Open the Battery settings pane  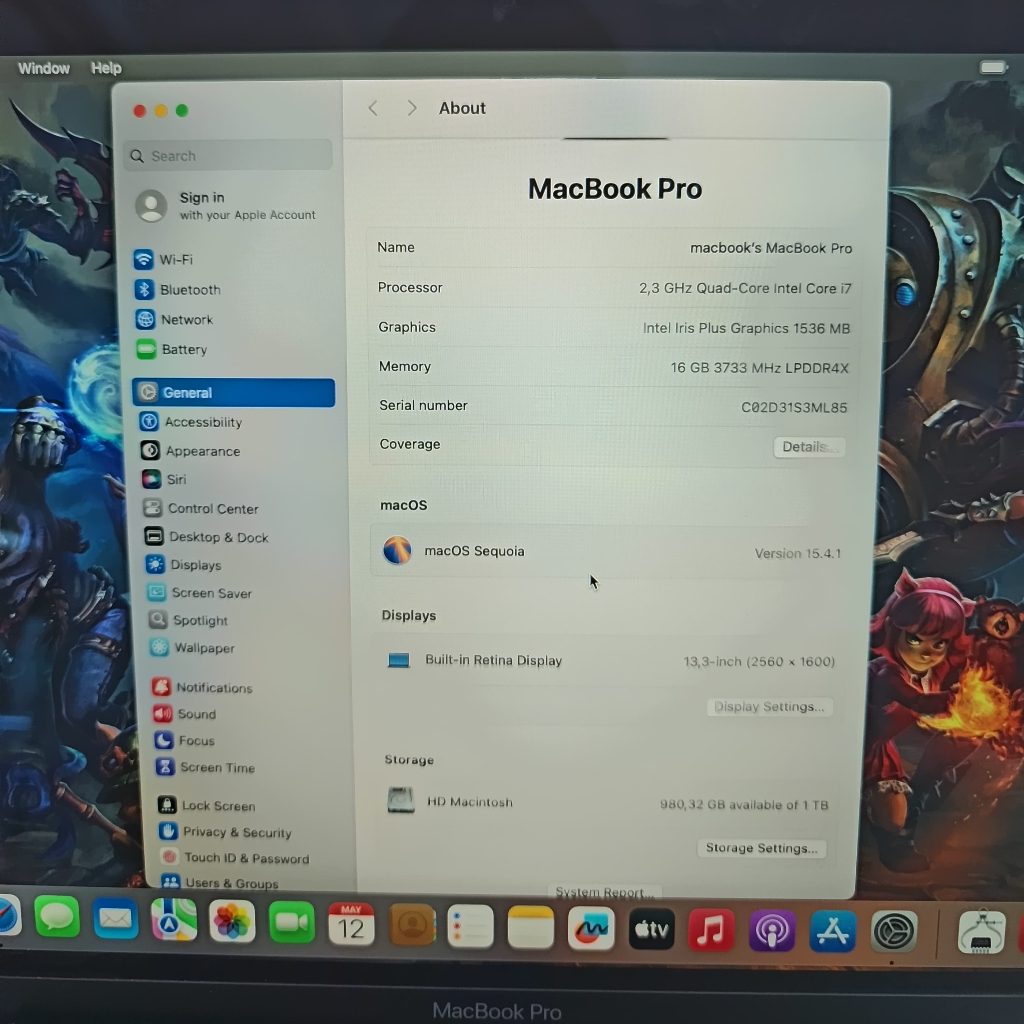(x=183, y=350)
